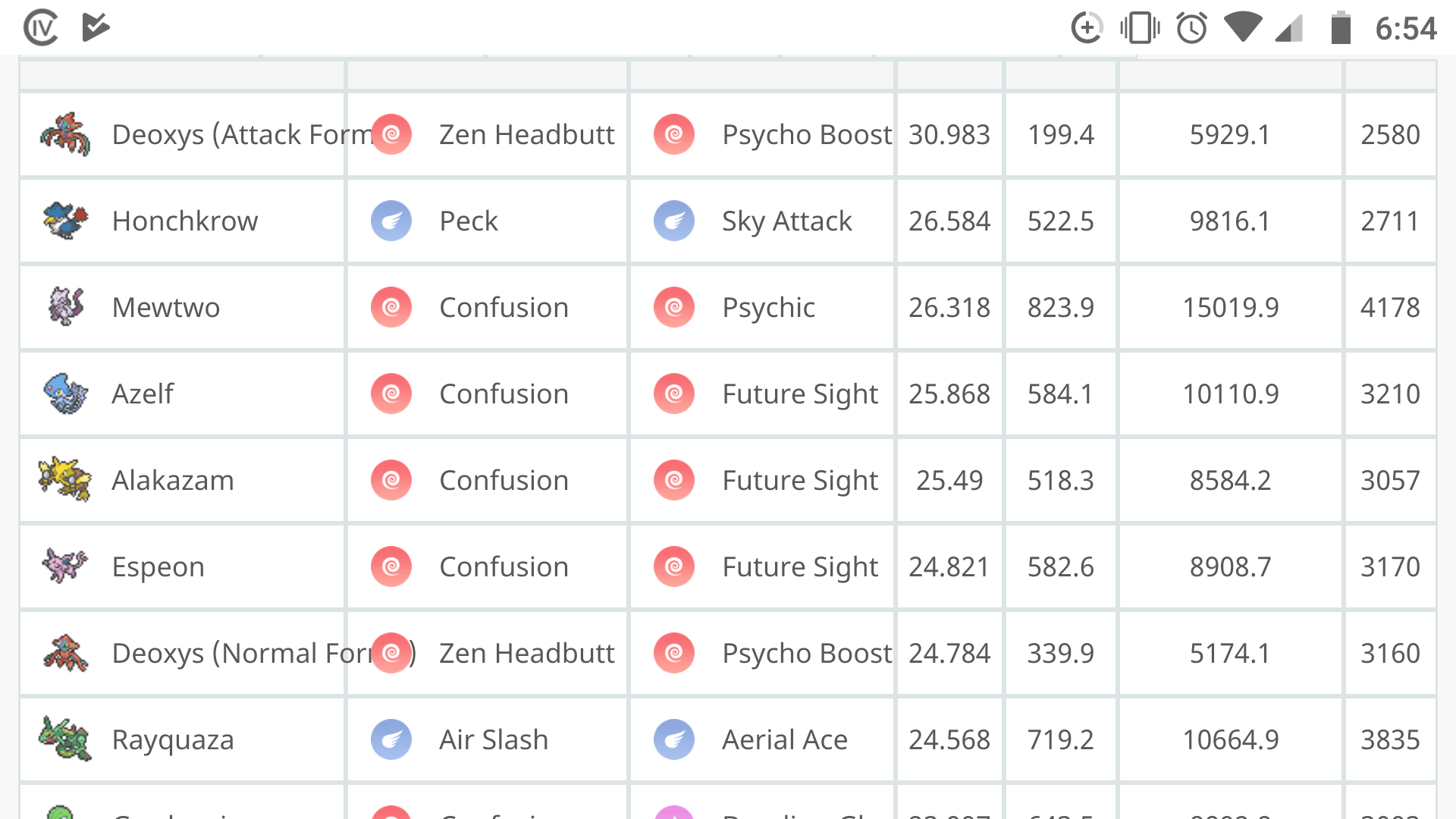Tap the psychic type icon beside Psychic
Viewport: 1456px width, 819px height.
pos(674,307)
